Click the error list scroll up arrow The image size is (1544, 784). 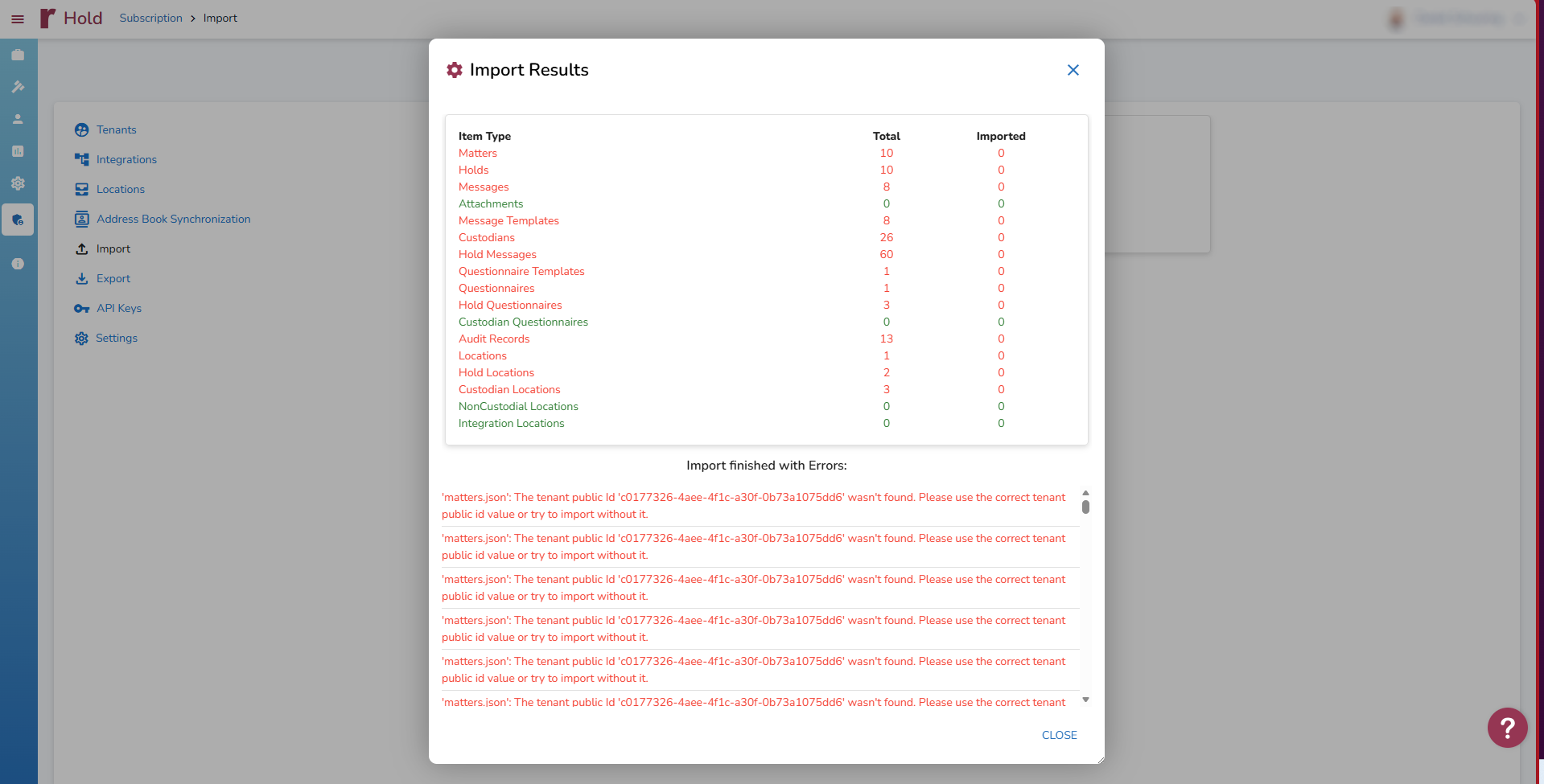point(1085,493)
